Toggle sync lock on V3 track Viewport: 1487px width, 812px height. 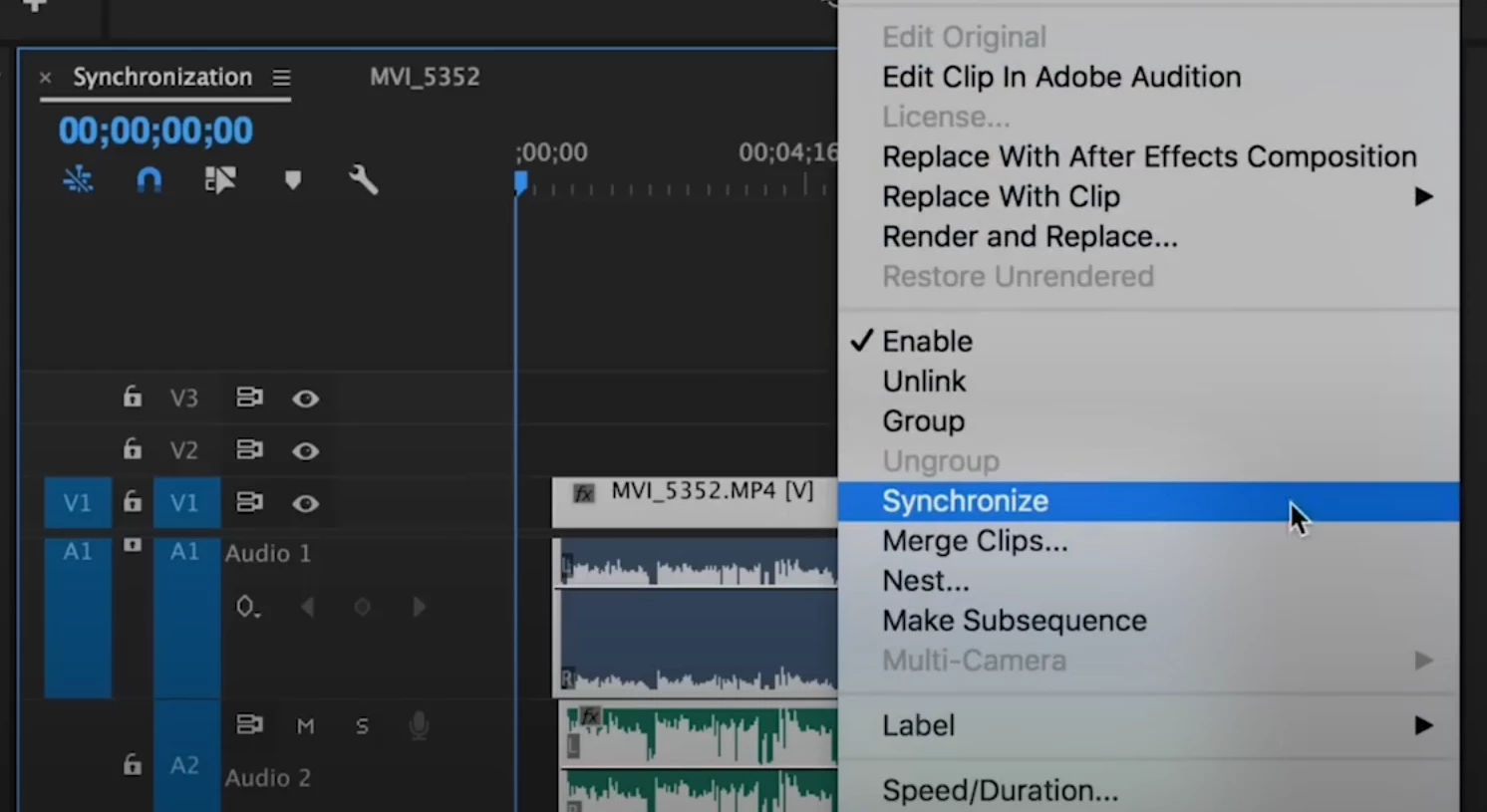pyautogui.click(x=249, y=398)
